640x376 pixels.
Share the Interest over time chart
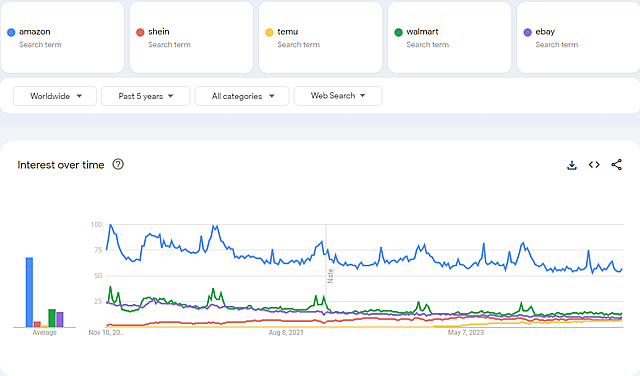coord(617,165)
